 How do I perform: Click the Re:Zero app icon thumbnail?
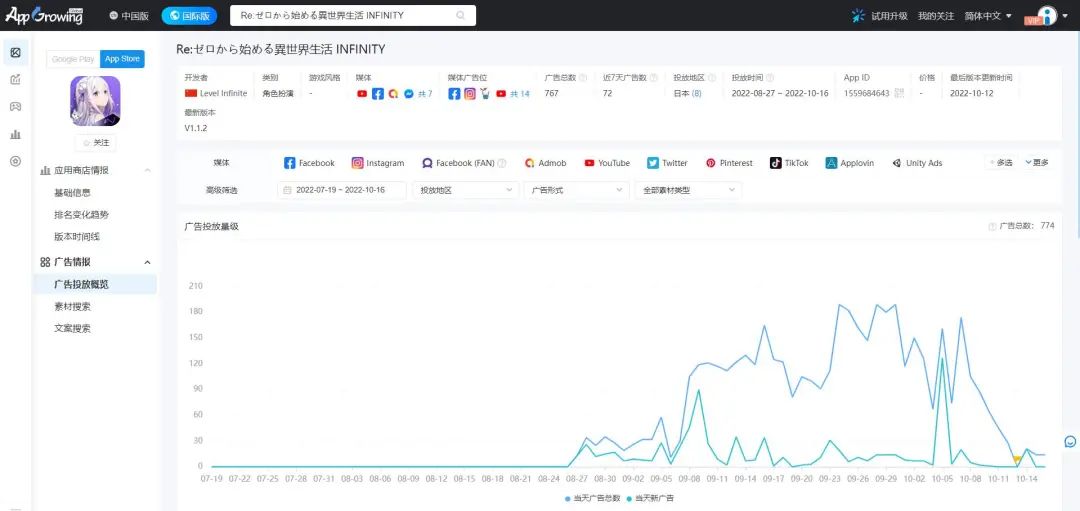[x=95, y=101]
